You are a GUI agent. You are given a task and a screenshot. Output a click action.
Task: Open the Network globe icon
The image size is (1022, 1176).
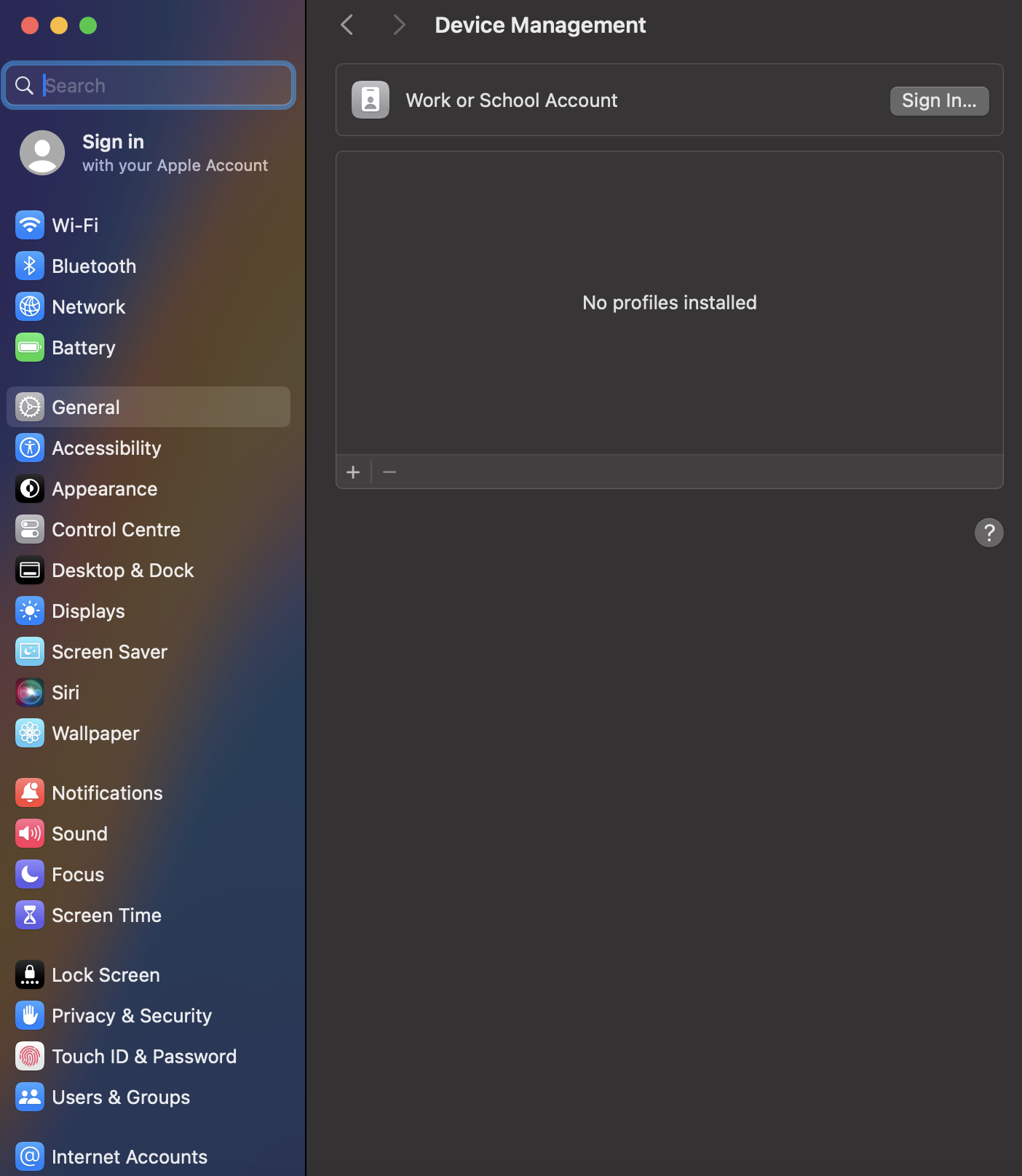[30, 307]
